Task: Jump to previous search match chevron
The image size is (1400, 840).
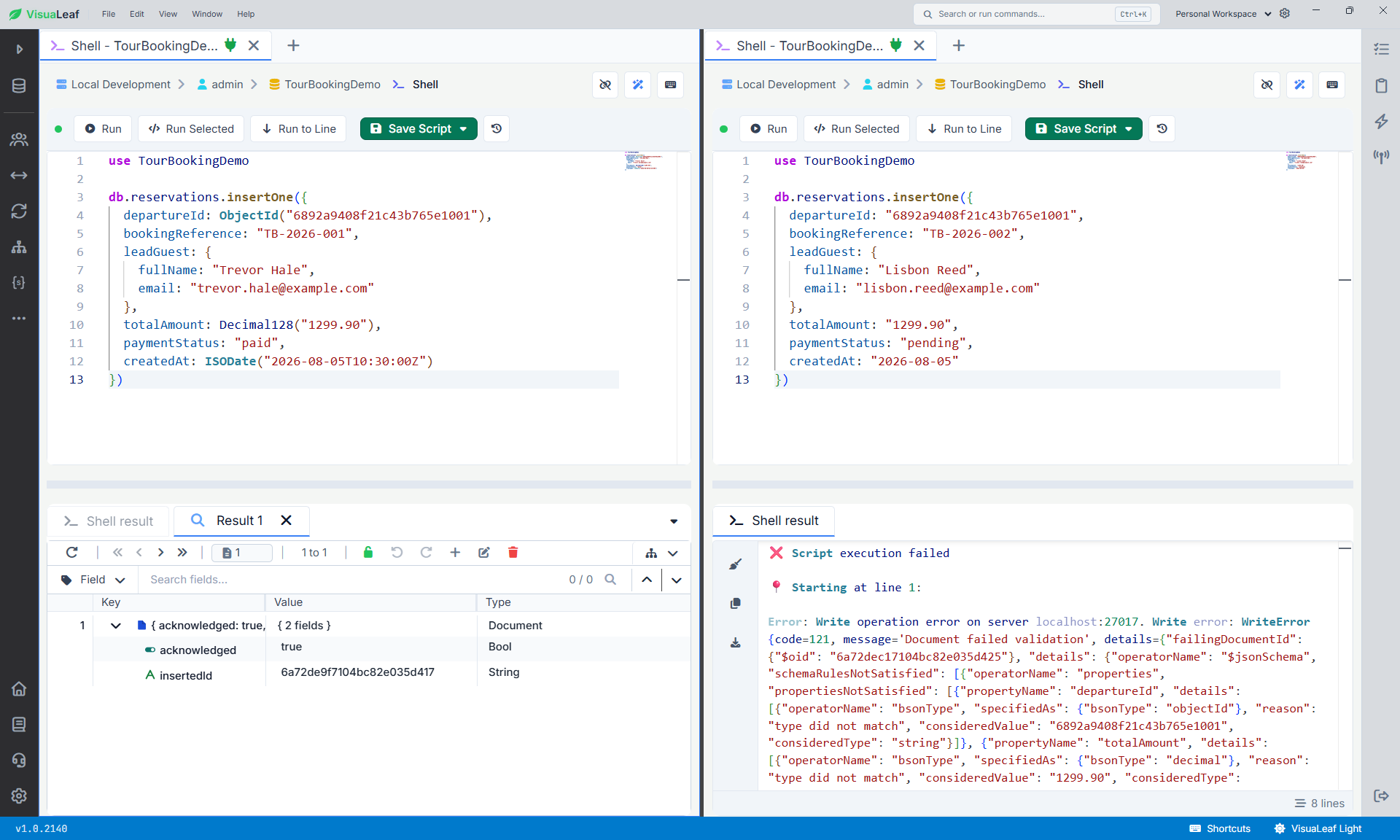Action: point(647,580)
